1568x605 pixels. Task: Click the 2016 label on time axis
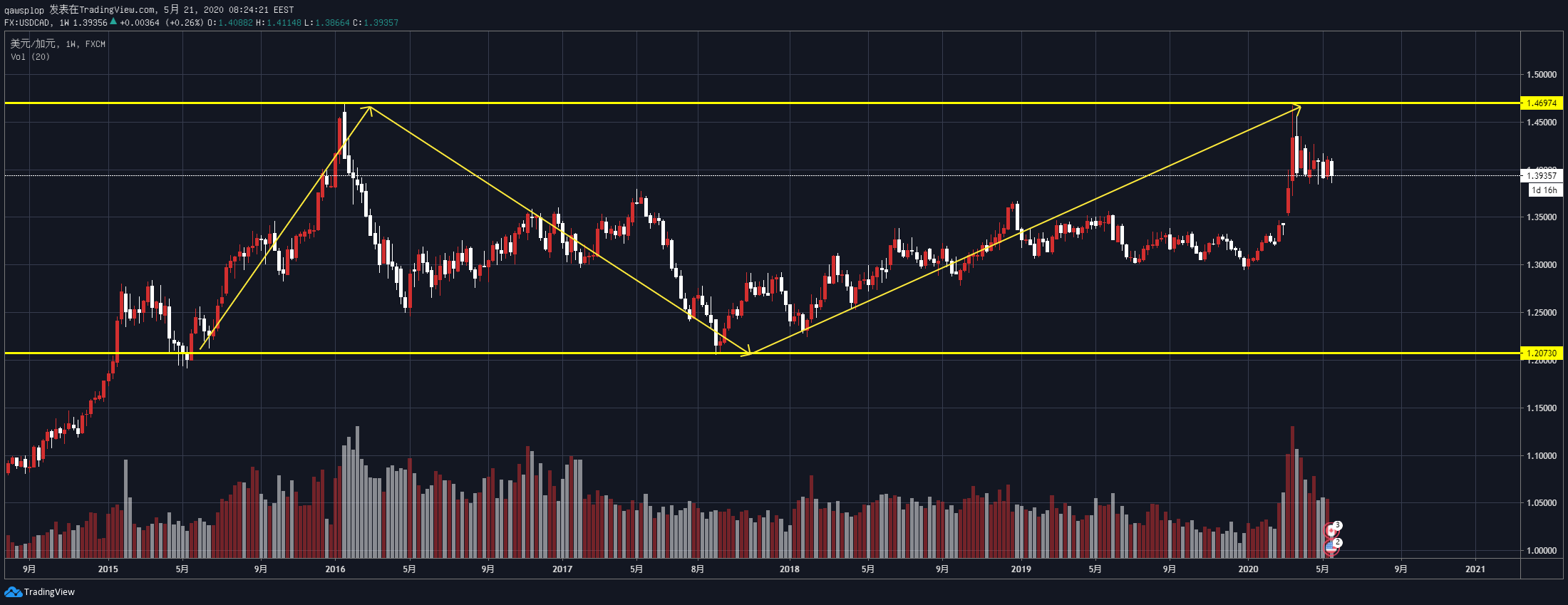[335, 569]
